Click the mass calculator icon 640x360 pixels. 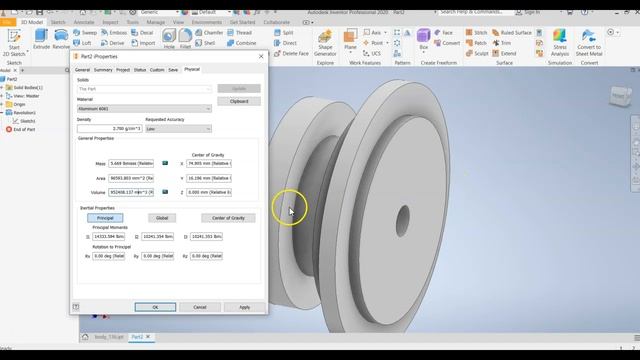tap(165, 163)
